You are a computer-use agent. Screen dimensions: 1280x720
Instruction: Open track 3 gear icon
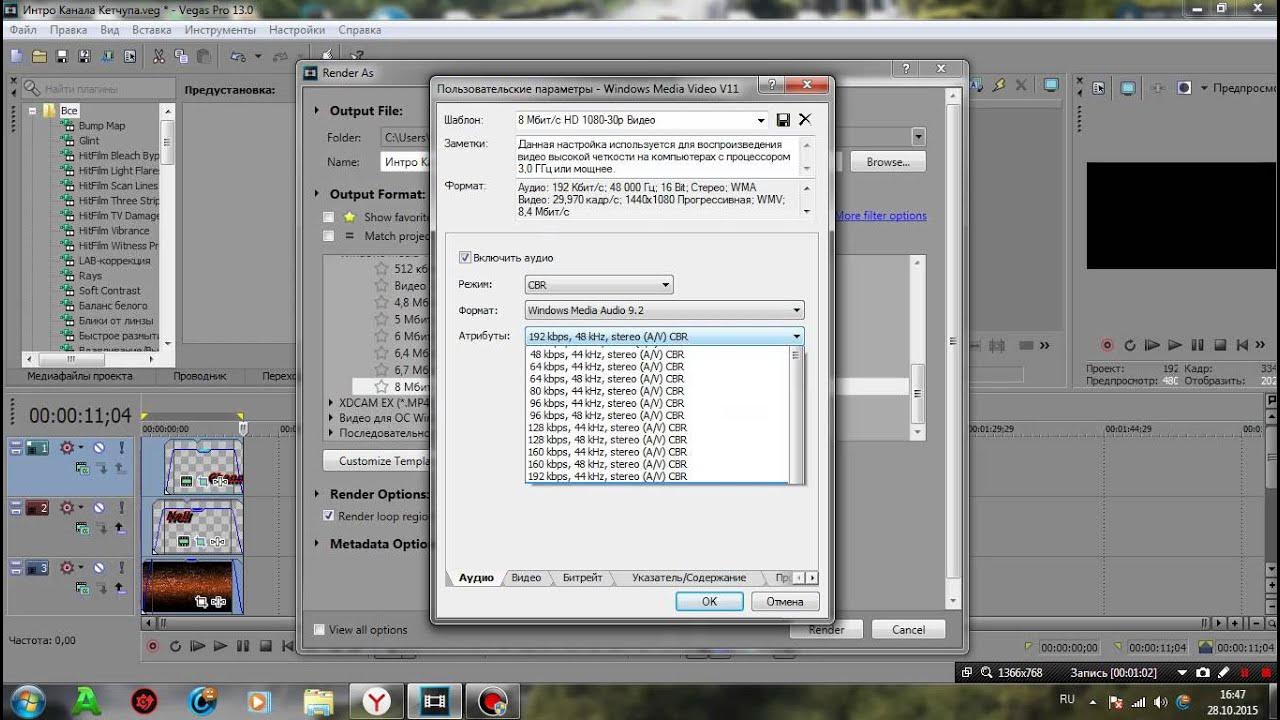pyautogui.click(x=67, y=568)
